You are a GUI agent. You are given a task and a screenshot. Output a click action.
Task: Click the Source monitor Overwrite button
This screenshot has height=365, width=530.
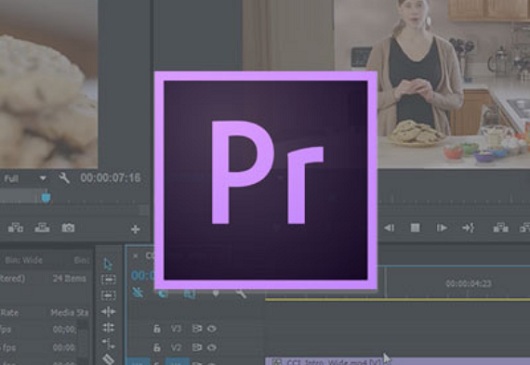pos(42,228)
